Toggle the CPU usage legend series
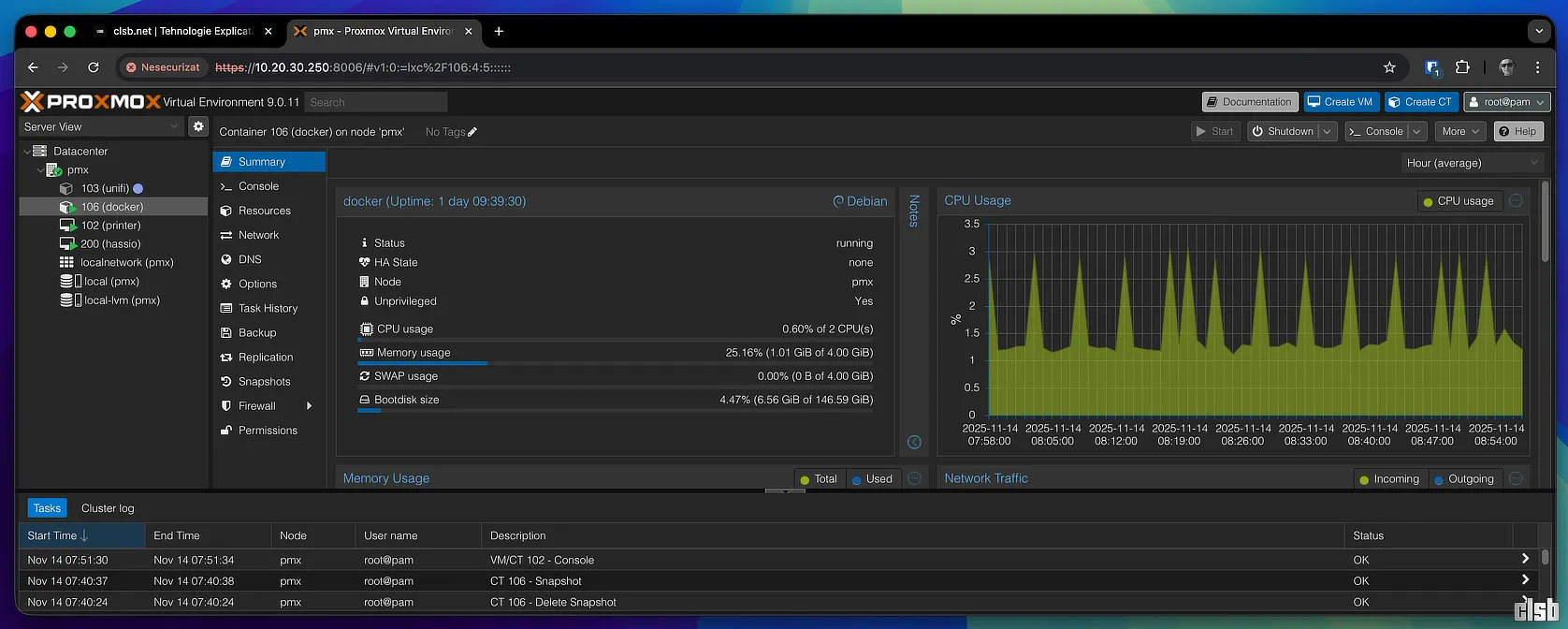 [x=1458, y=201]
